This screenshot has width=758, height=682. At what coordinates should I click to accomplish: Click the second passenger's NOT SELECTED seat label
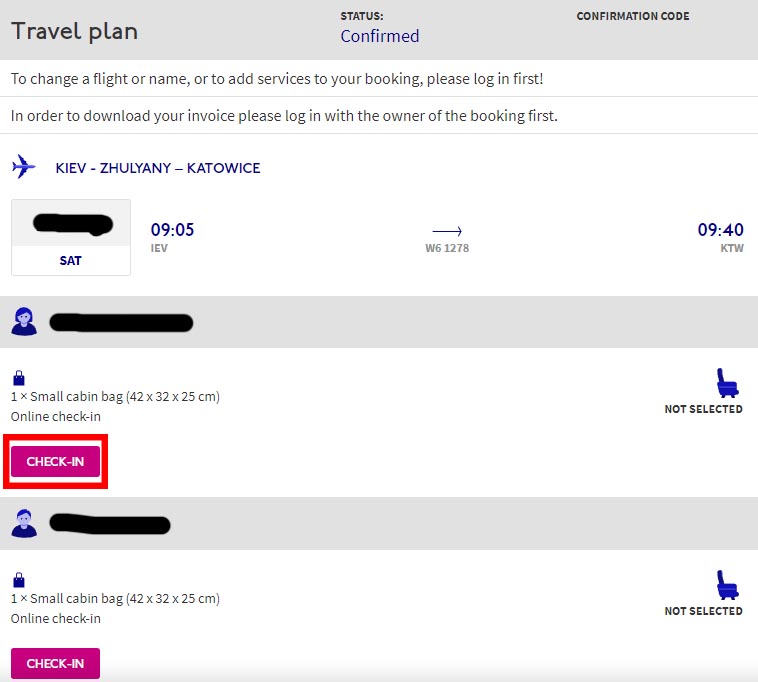click(703, 611)
